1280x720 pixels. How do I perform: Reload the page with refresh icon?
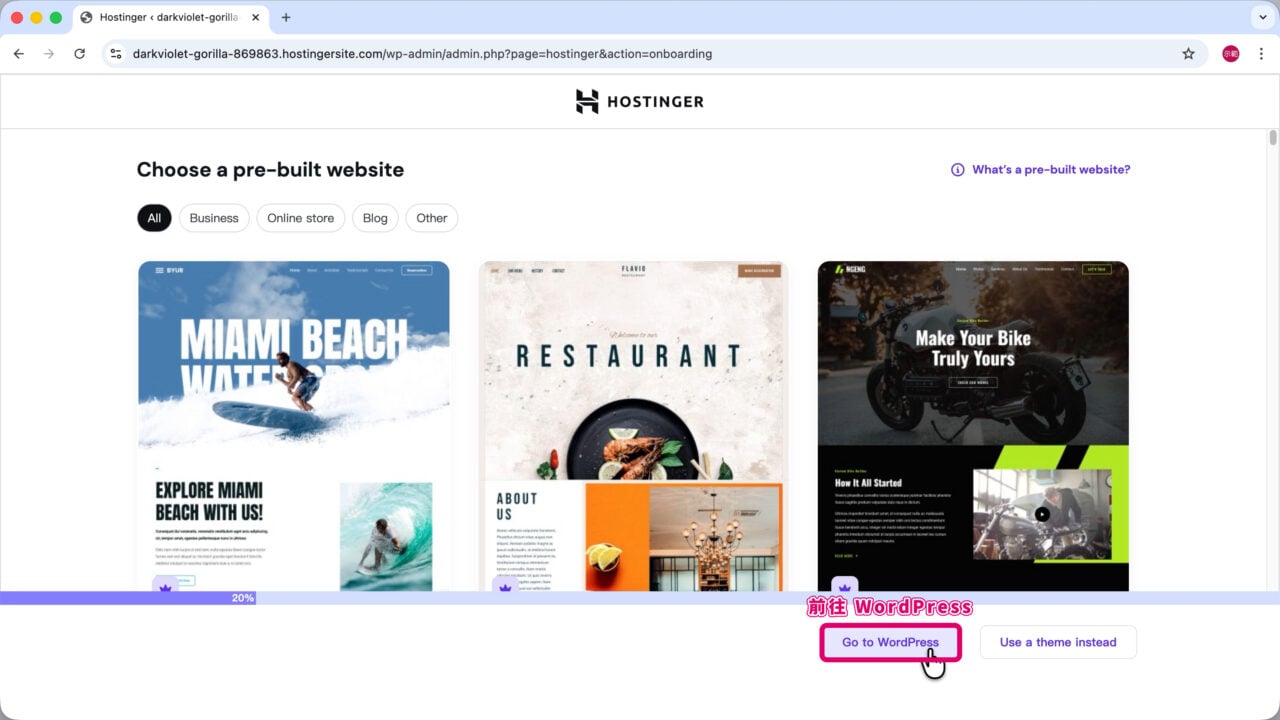click(80, 54)
